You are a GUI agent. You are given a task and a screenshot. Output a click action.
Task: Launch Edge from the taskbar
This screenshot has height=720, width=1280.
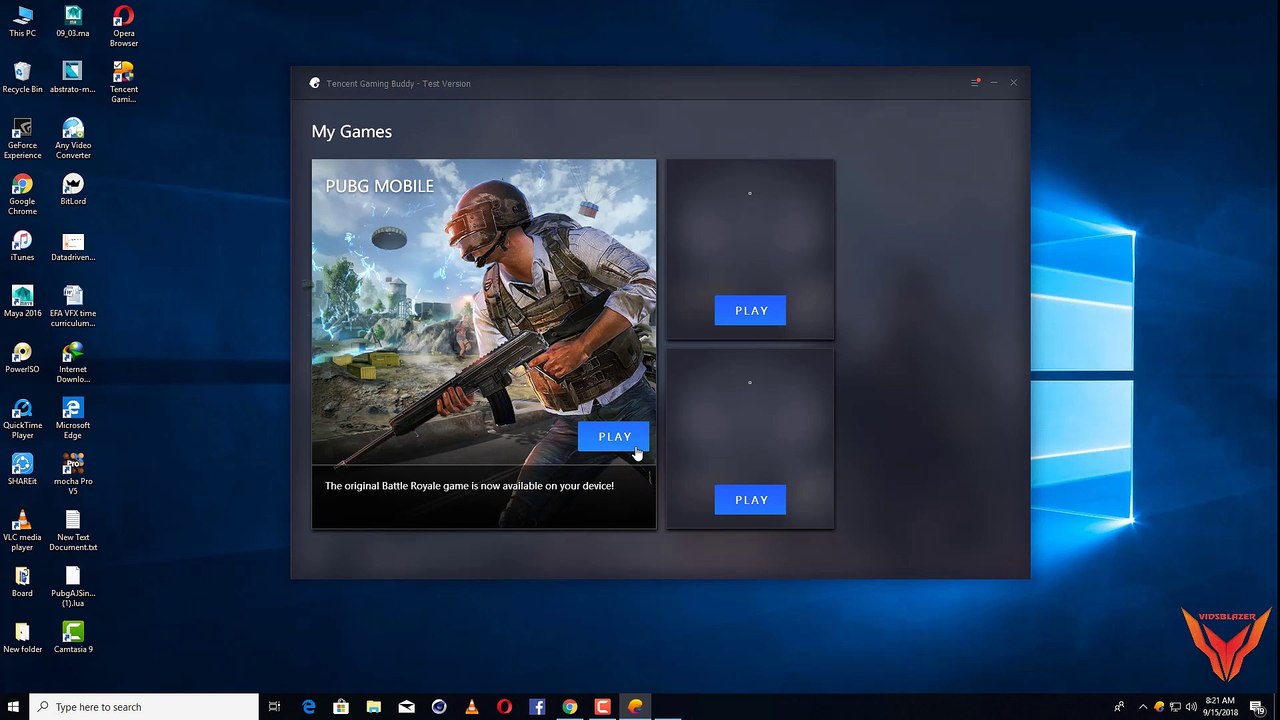point(309,707)
